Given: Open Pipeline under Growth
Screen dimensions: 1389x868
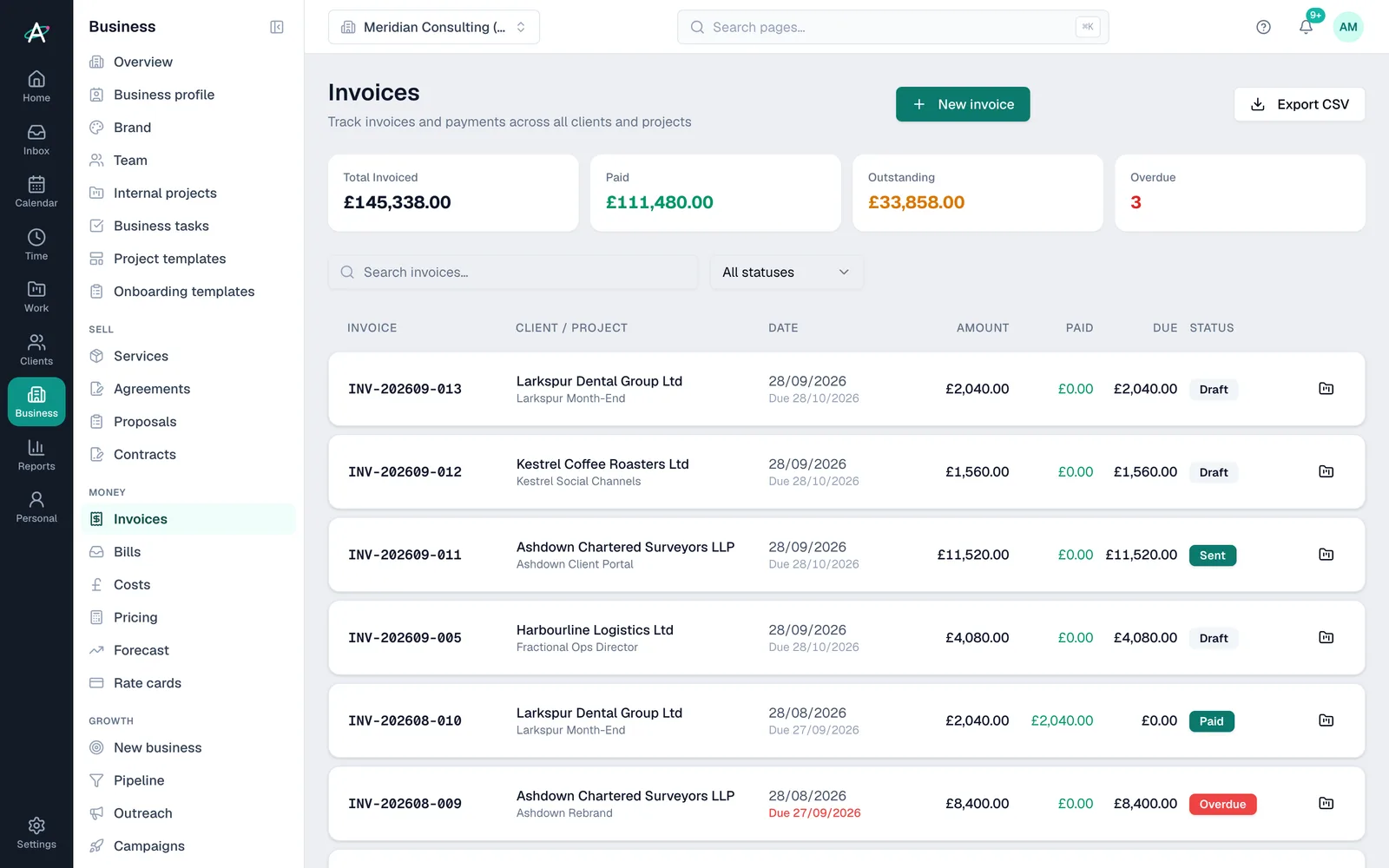Looking at the screenshot, I should pos(188,780).
